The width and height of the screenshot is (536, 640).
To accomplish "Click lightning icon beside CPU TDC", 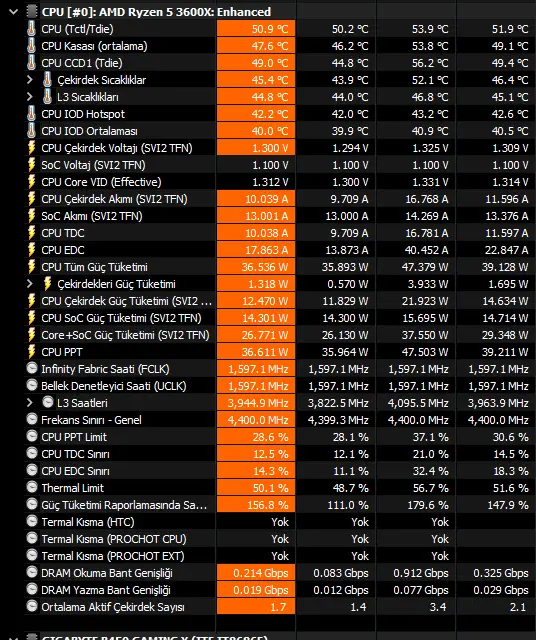I will pyautogui.click(x=31, y=233).
